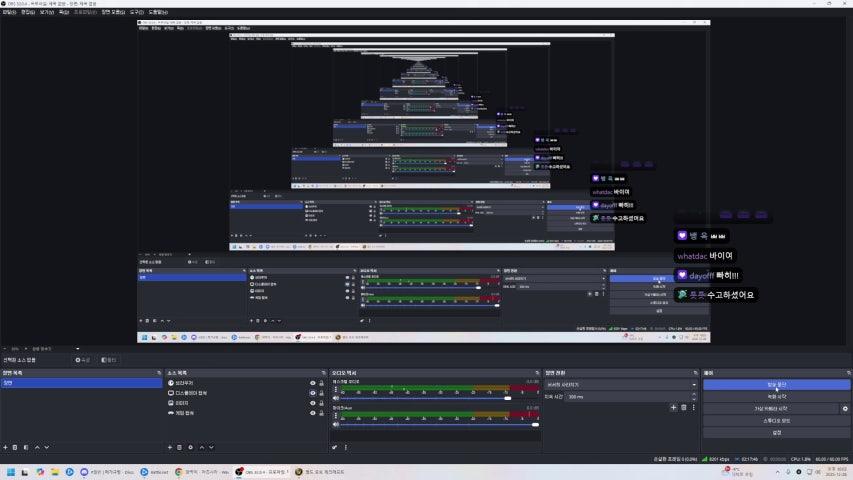Toggle the eye icon on the first source row
Screen dimensions: 853x480
click(313, 383)
